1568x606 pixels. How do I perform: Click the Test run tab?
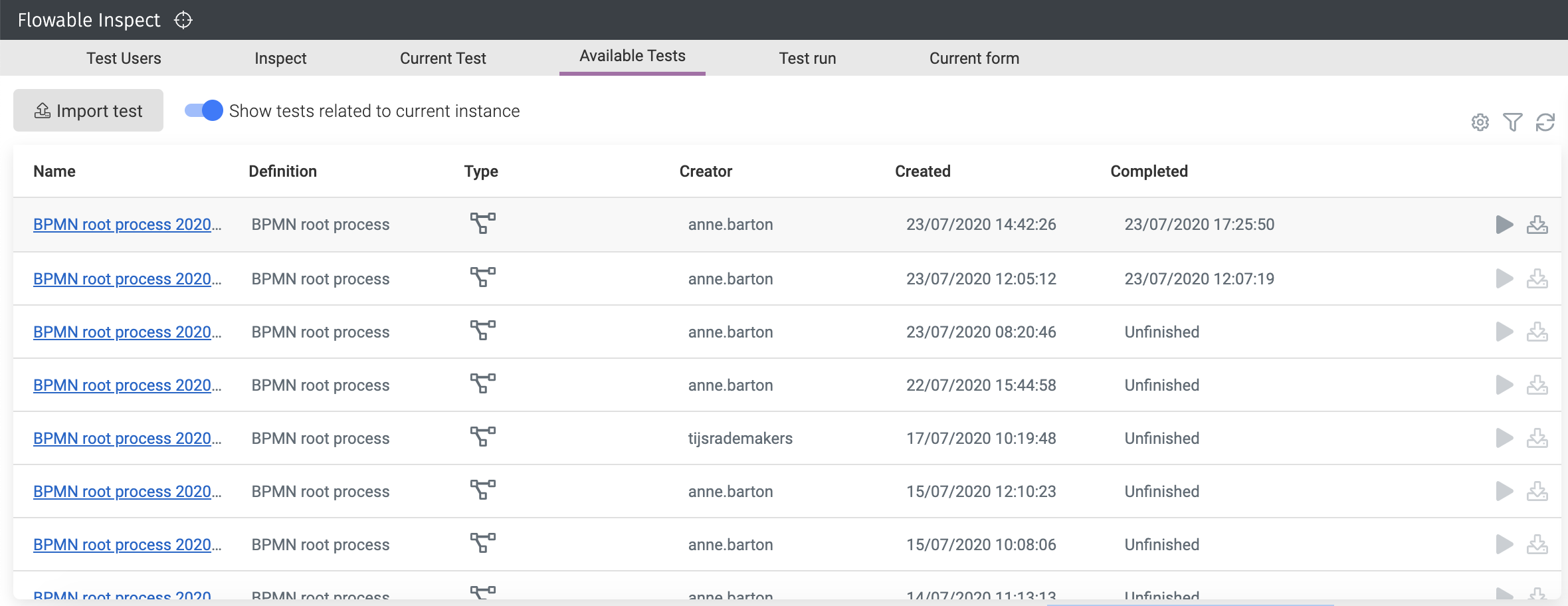click(808, 58)
